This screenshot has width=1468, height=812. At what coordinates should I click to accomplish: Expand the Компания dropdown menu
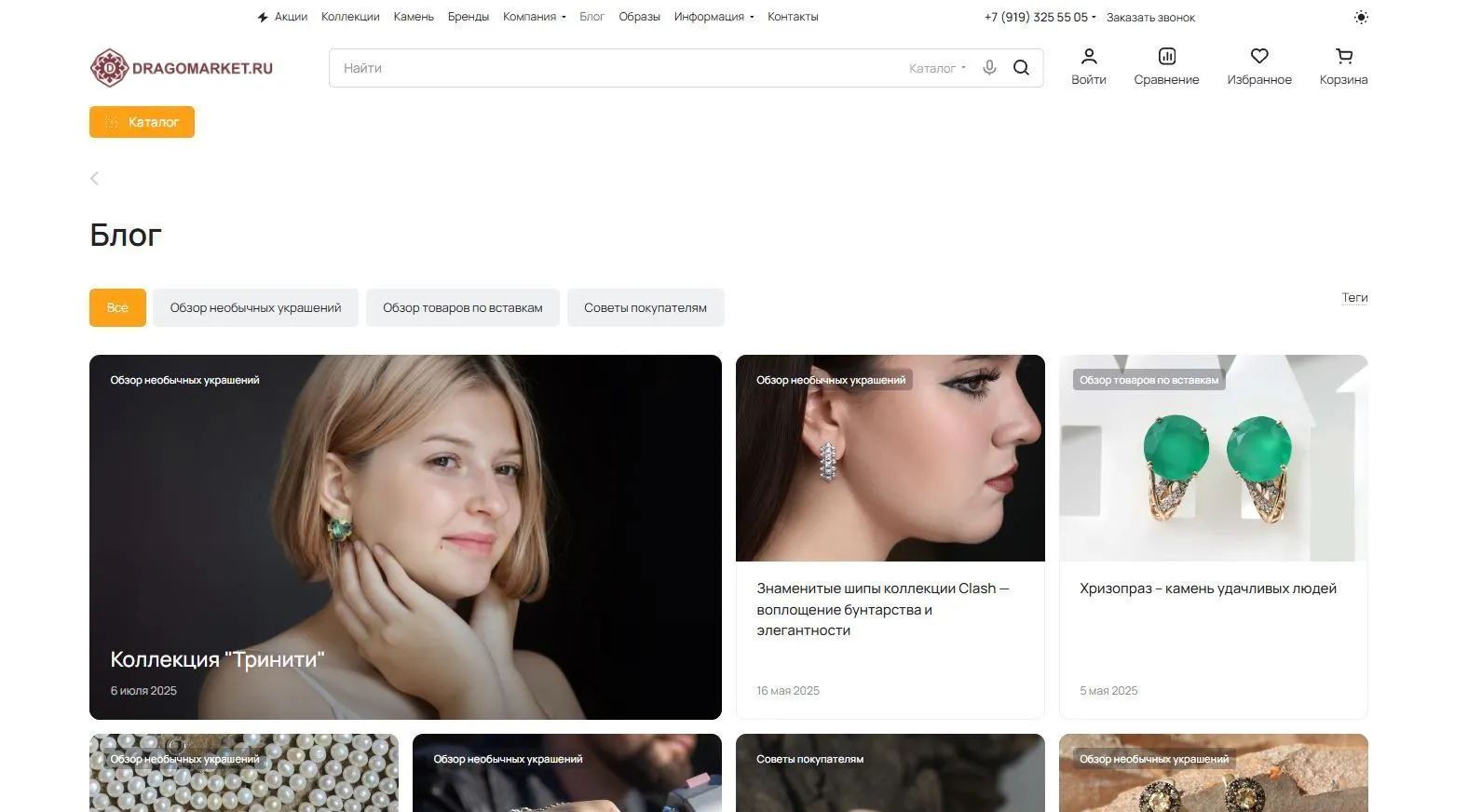534,17
